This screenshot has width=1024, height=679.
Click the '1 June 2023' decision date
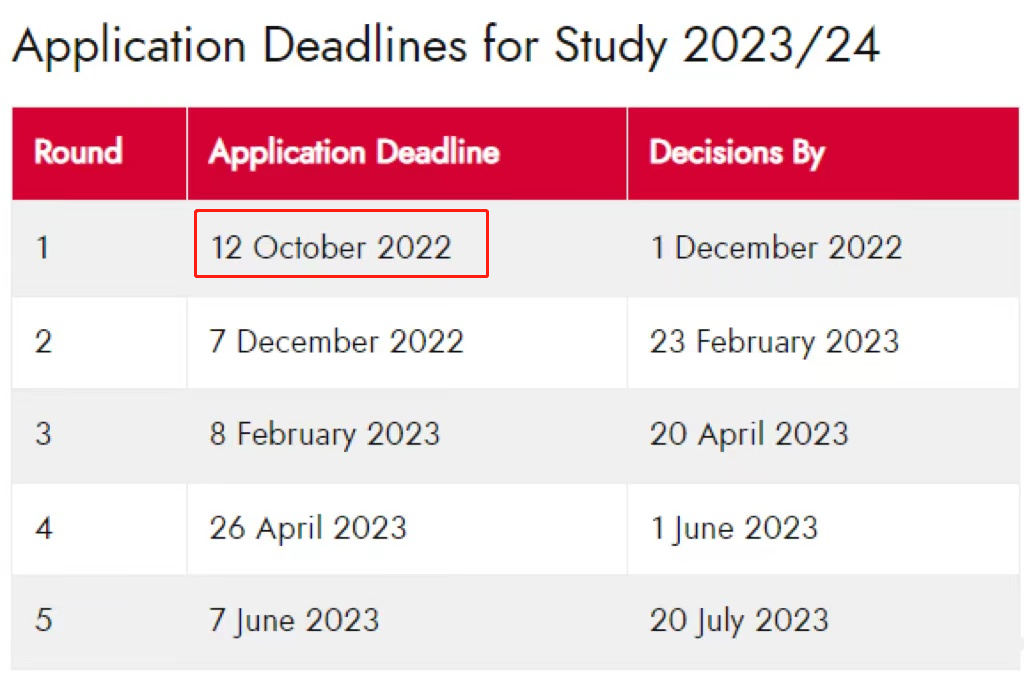point(734,527)
